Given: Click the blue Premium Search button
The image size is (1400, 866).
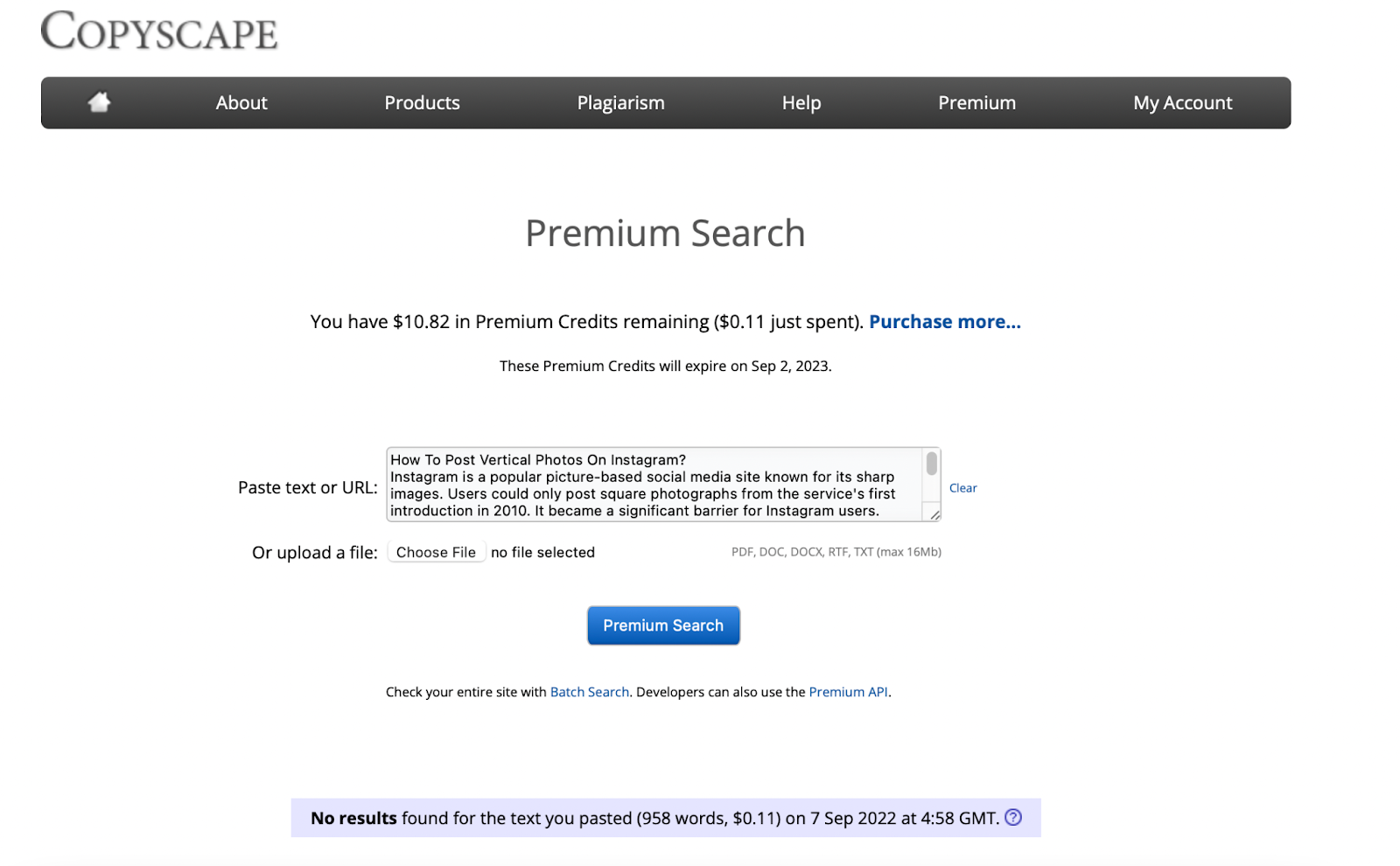Looking at the screenshot, I should (663, 625).
